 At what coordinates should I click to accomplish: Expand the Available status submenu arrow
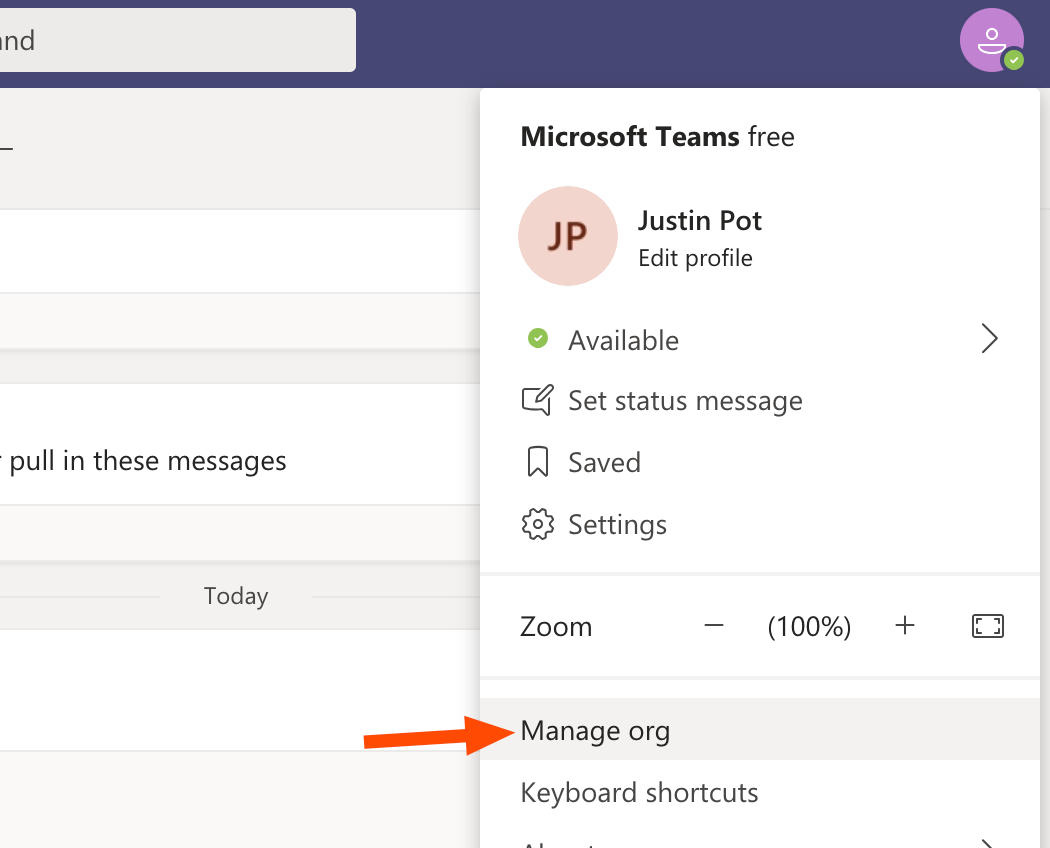point(989,338)
